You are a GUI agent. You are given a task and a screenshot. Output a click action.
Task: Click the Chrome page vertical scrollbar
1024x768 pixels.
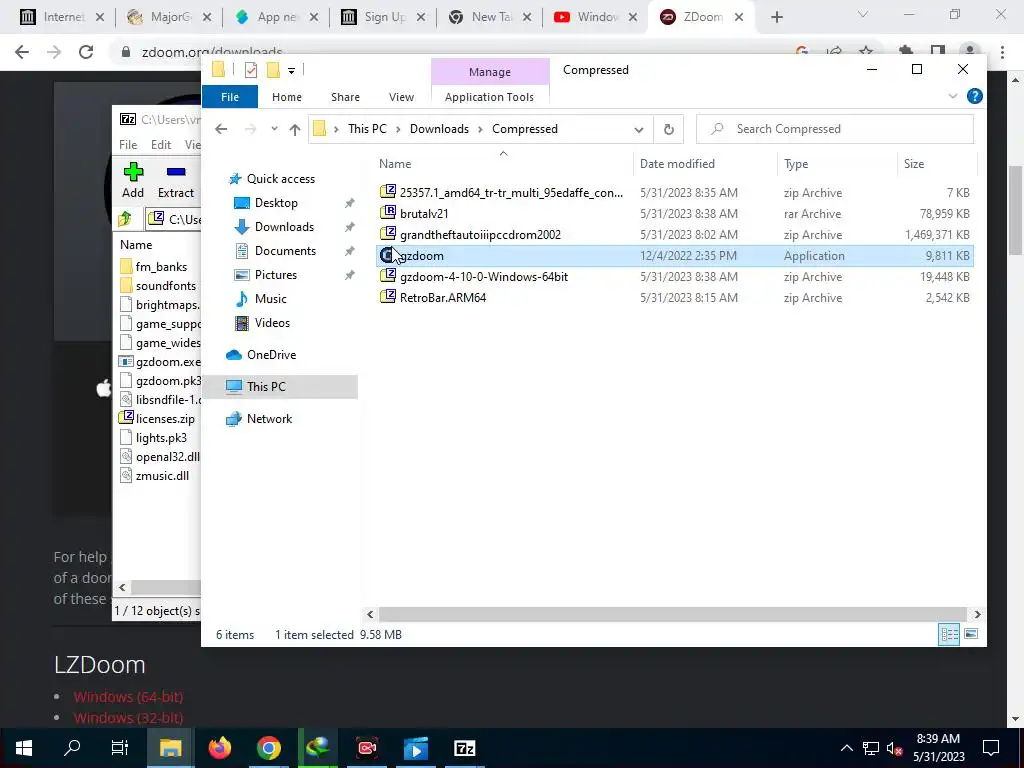[1015, 210]
